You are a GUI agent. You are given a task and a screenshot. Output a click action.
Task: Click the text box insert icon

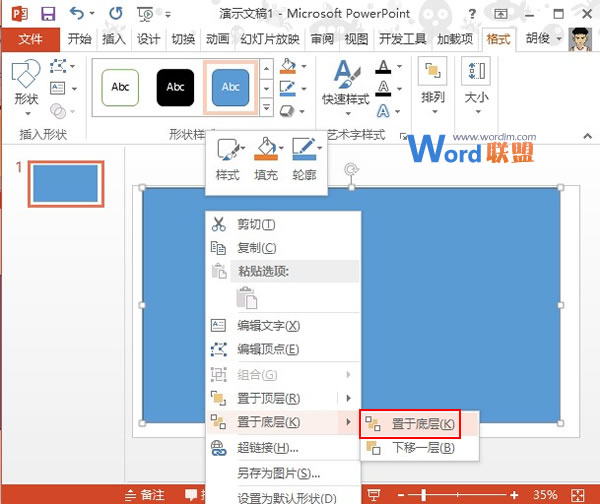[x=58, y=88]
